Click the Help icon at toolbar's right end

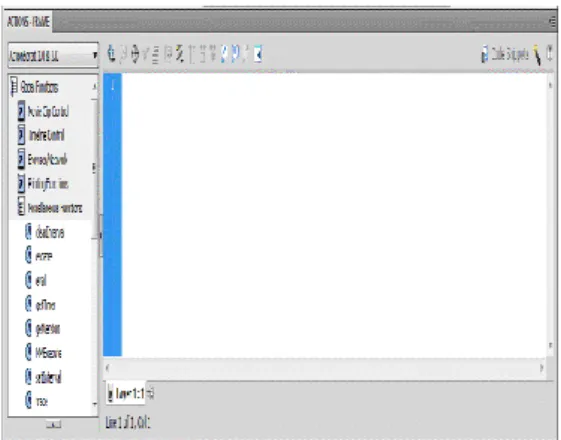550,54
